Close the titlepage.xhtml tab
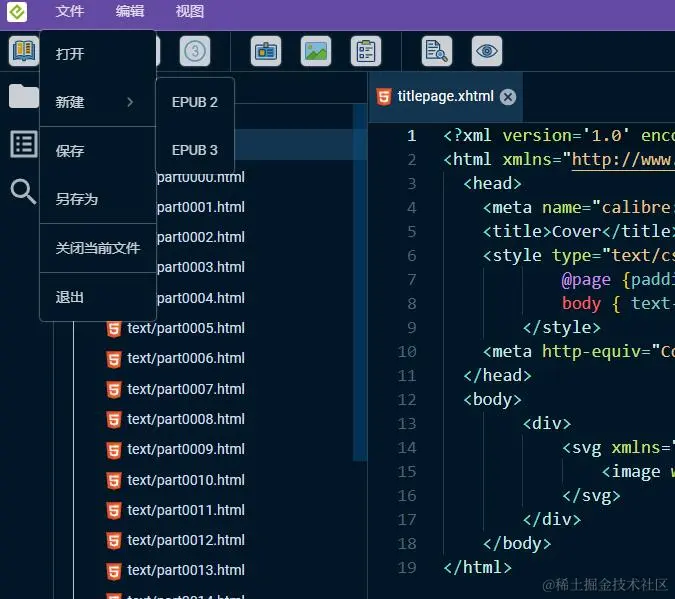The width and height of the screenshot is (675, 599). [508, 97]
